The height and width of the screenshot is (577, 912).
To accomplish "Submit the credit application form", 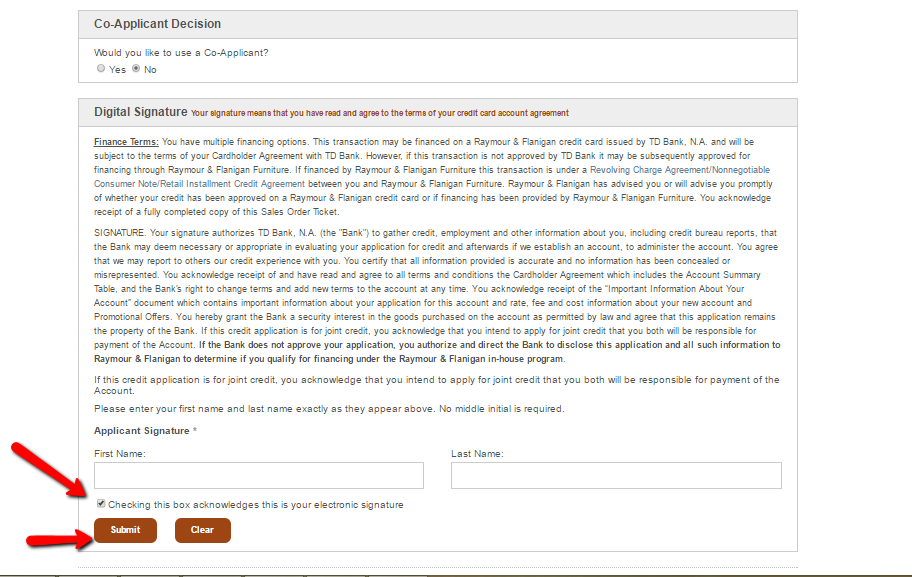I will point(125,530).
